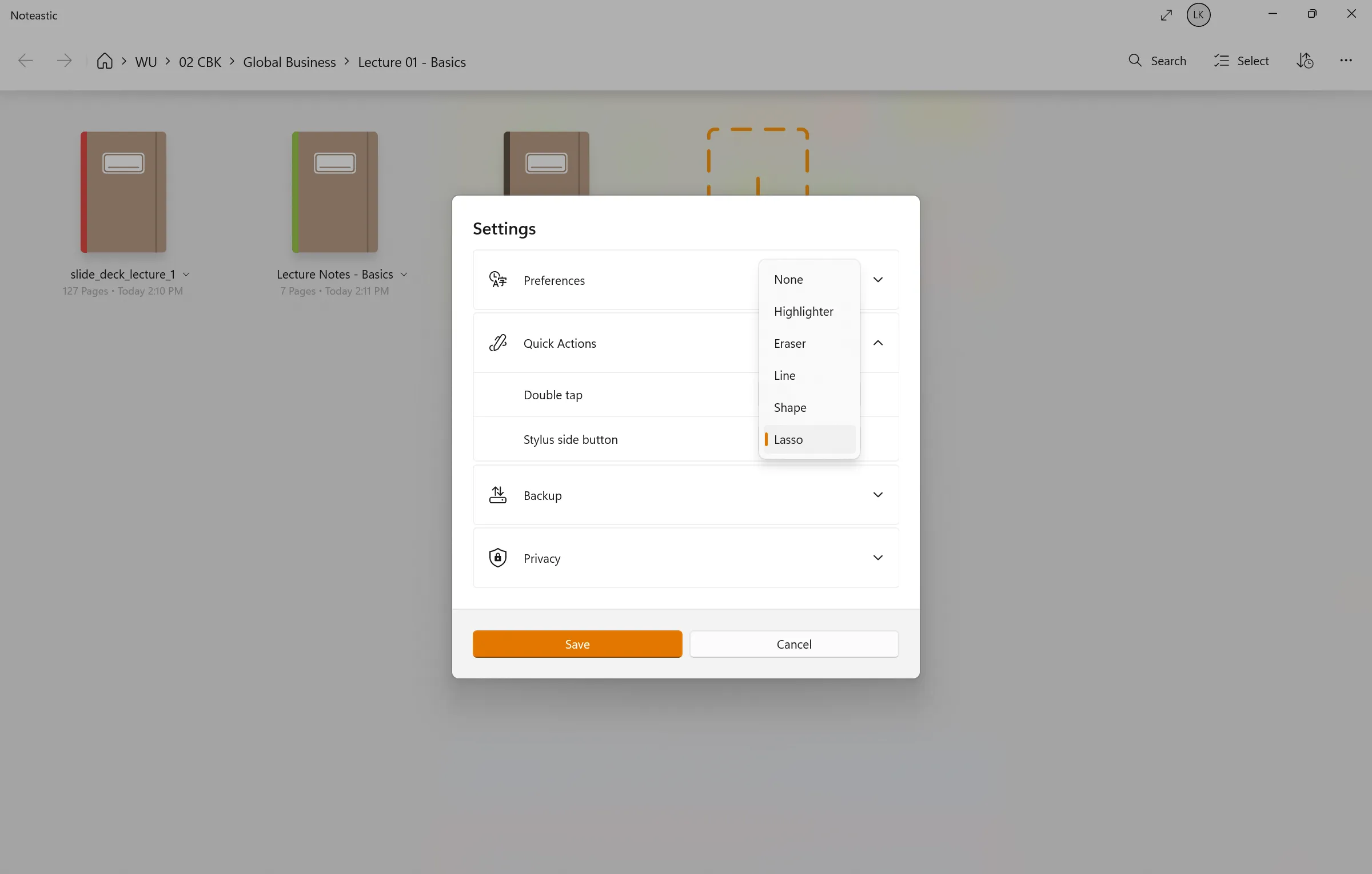Expand the Lecture Notes - Basics options chevron
This screenshot has height=874, width=1372.
(404, 275)
